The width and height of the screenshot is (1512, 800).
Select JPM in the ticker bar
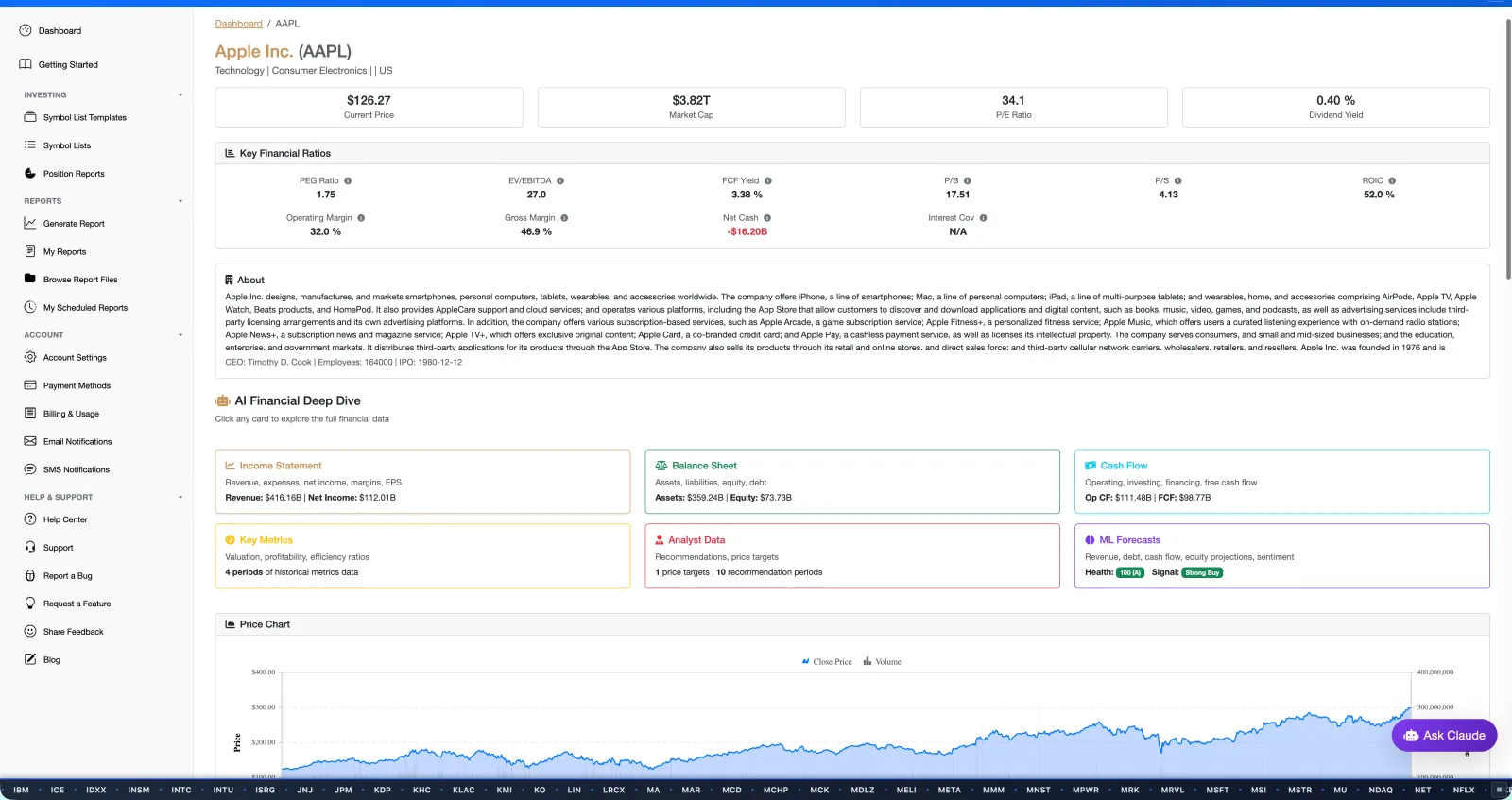343,791
